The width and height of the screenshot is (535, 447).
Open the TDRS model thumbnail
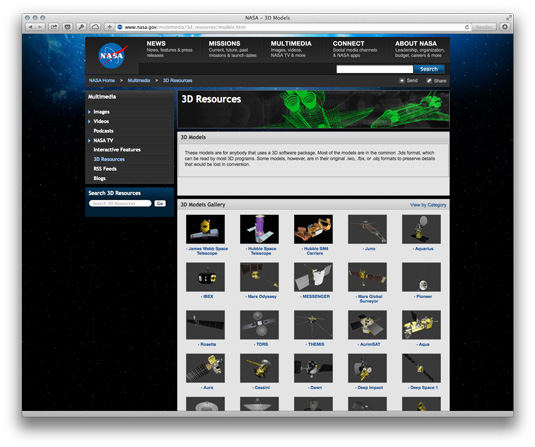[259, 325]
